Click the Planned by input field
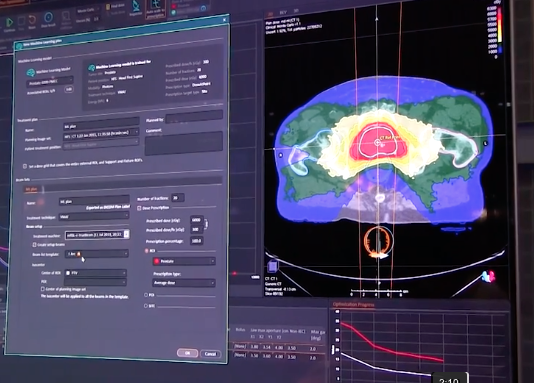This screenshot has height=383, width=534. coord(194,117)
